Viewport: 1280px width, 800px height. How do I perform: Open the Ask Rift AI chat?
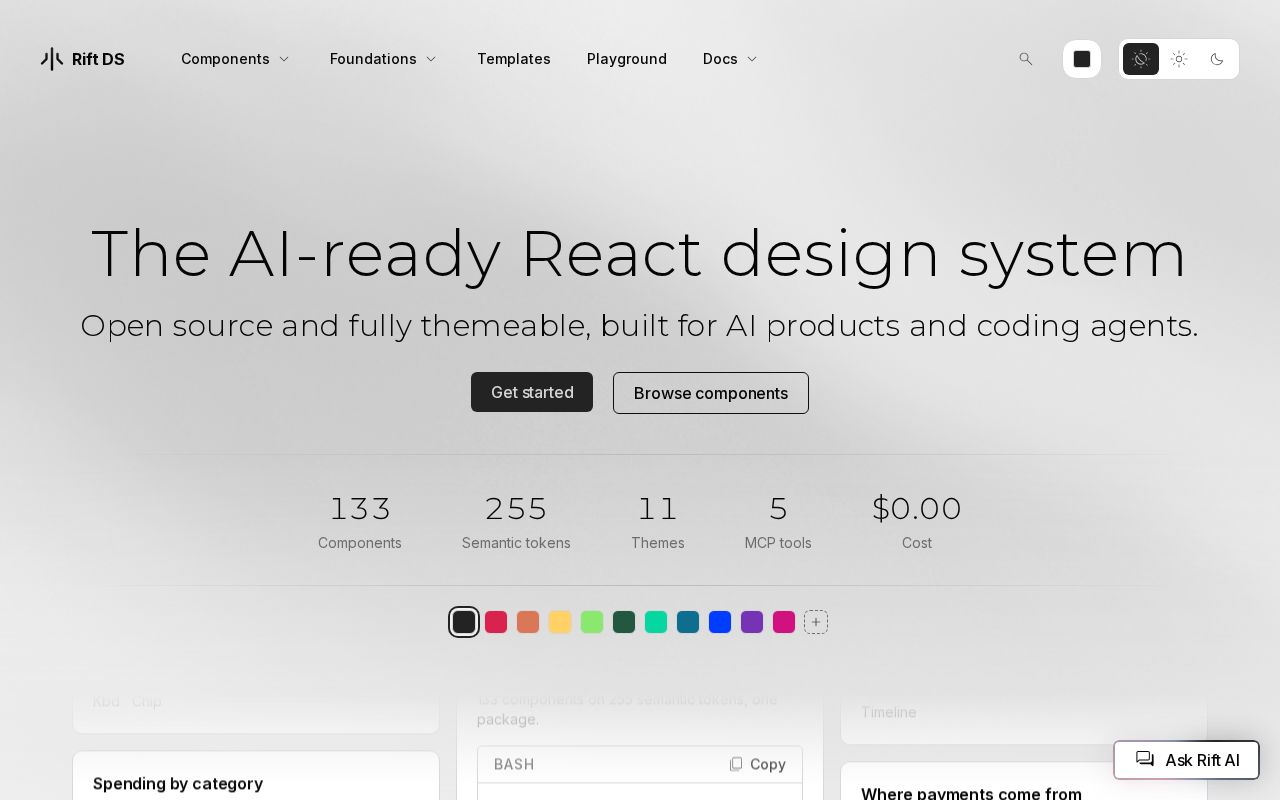[1187, 760]
